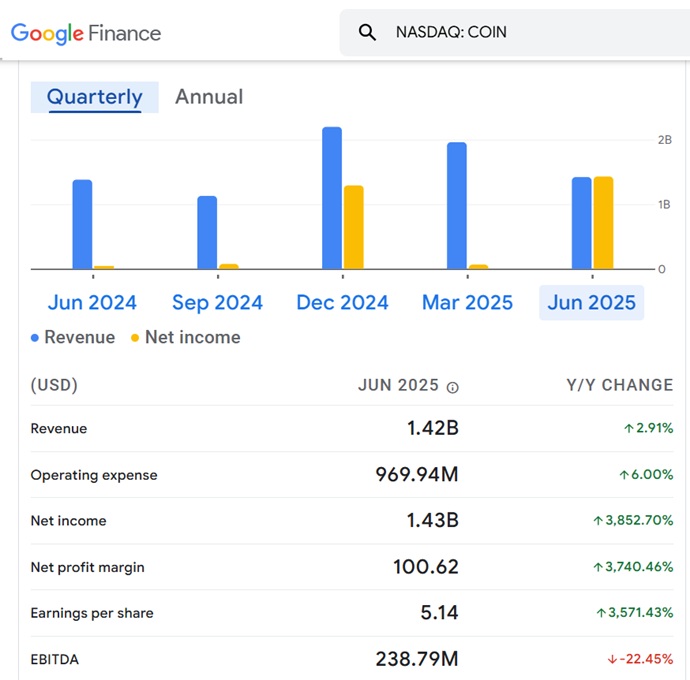Select the Sep 2024 quarter

pyautogui.click(x=217, y=302)
